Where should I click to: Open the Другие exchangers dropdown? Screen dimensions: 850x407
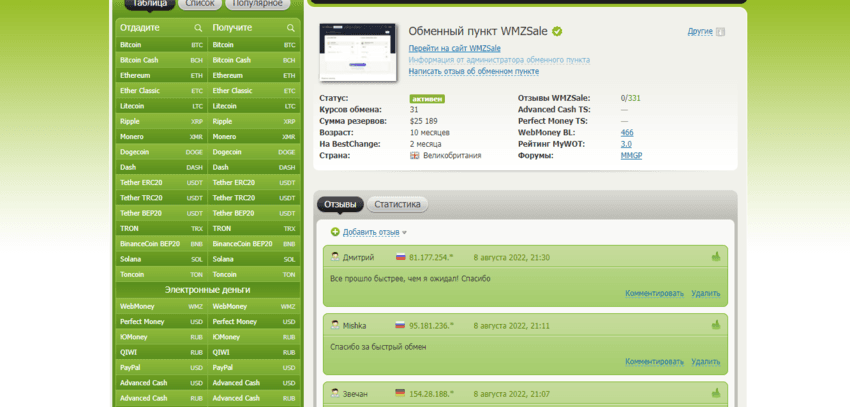point(700,31)
